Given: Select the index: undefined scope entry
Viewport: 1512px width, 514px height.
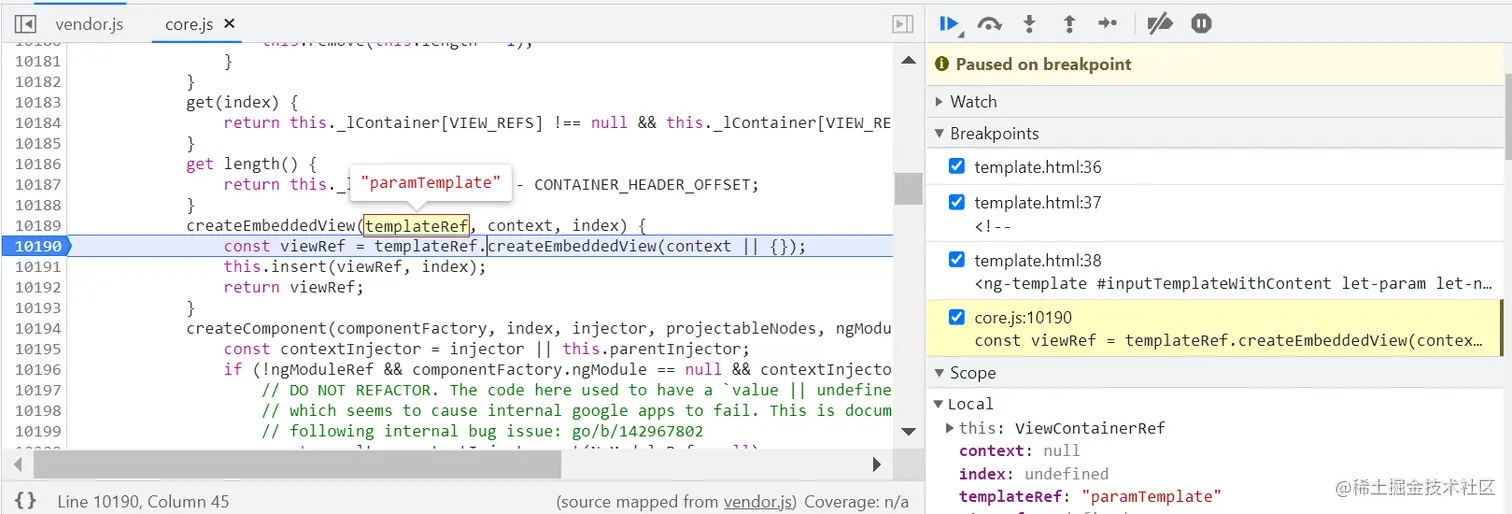Looking at the screenshot, I should coord(1033,474).
